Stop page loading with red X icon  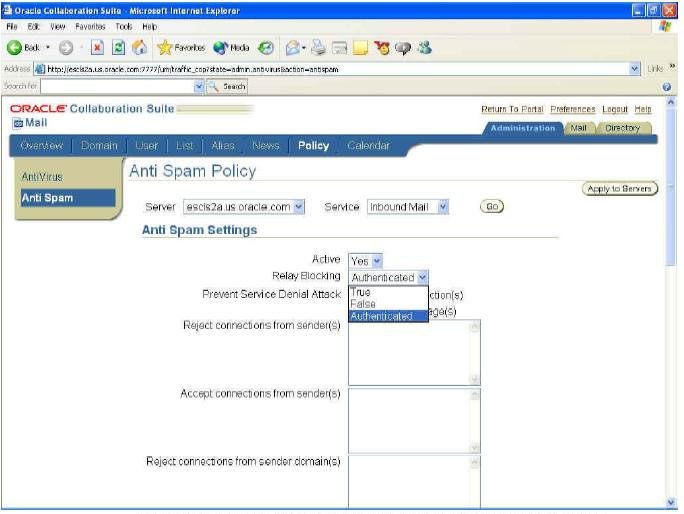pyautogui.click(x=97, y=48)
